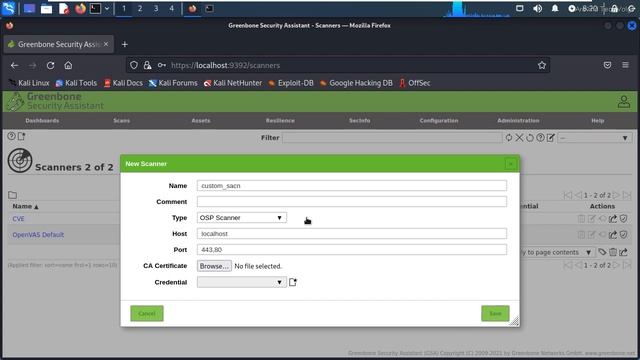Screen dimensions: 640x360
Task: Click the folder icon above Name column
Action: click(x=13, y=195)
